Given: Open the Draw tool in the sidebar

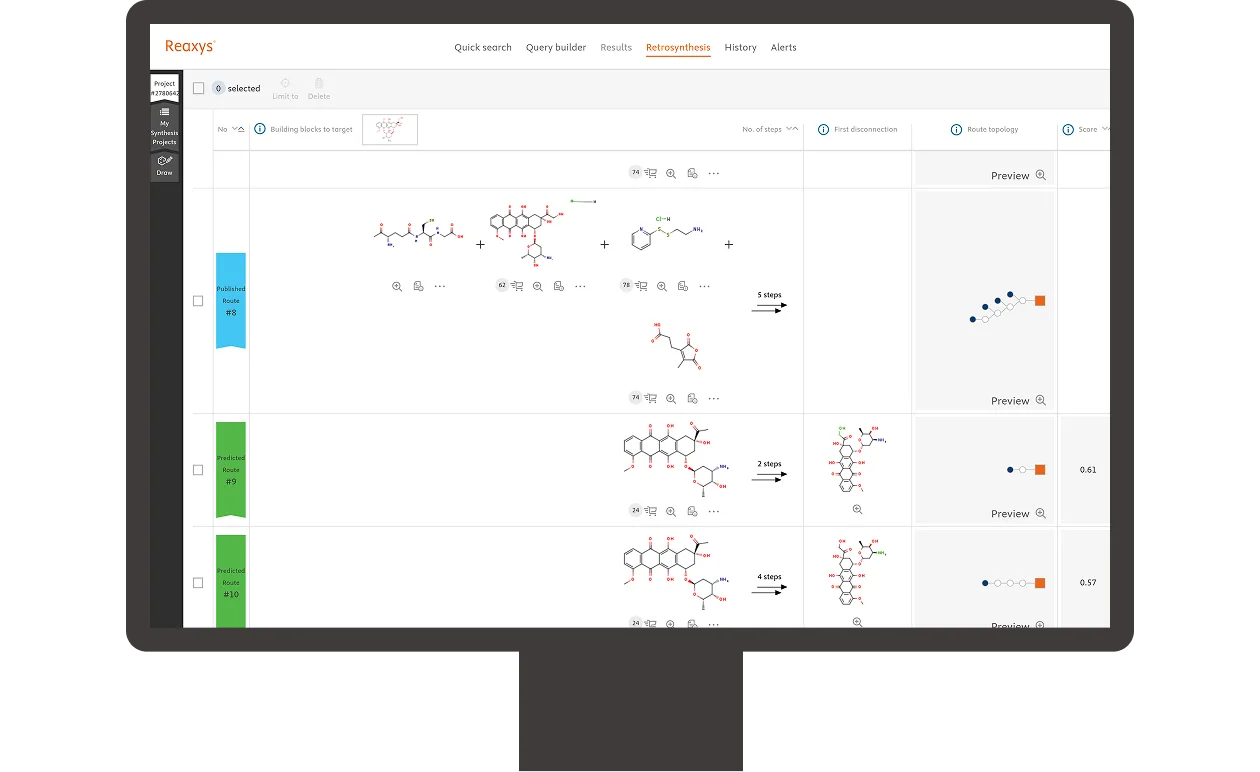Looking at the screenshot, I should pyautogui.click(x=164, y=167).
